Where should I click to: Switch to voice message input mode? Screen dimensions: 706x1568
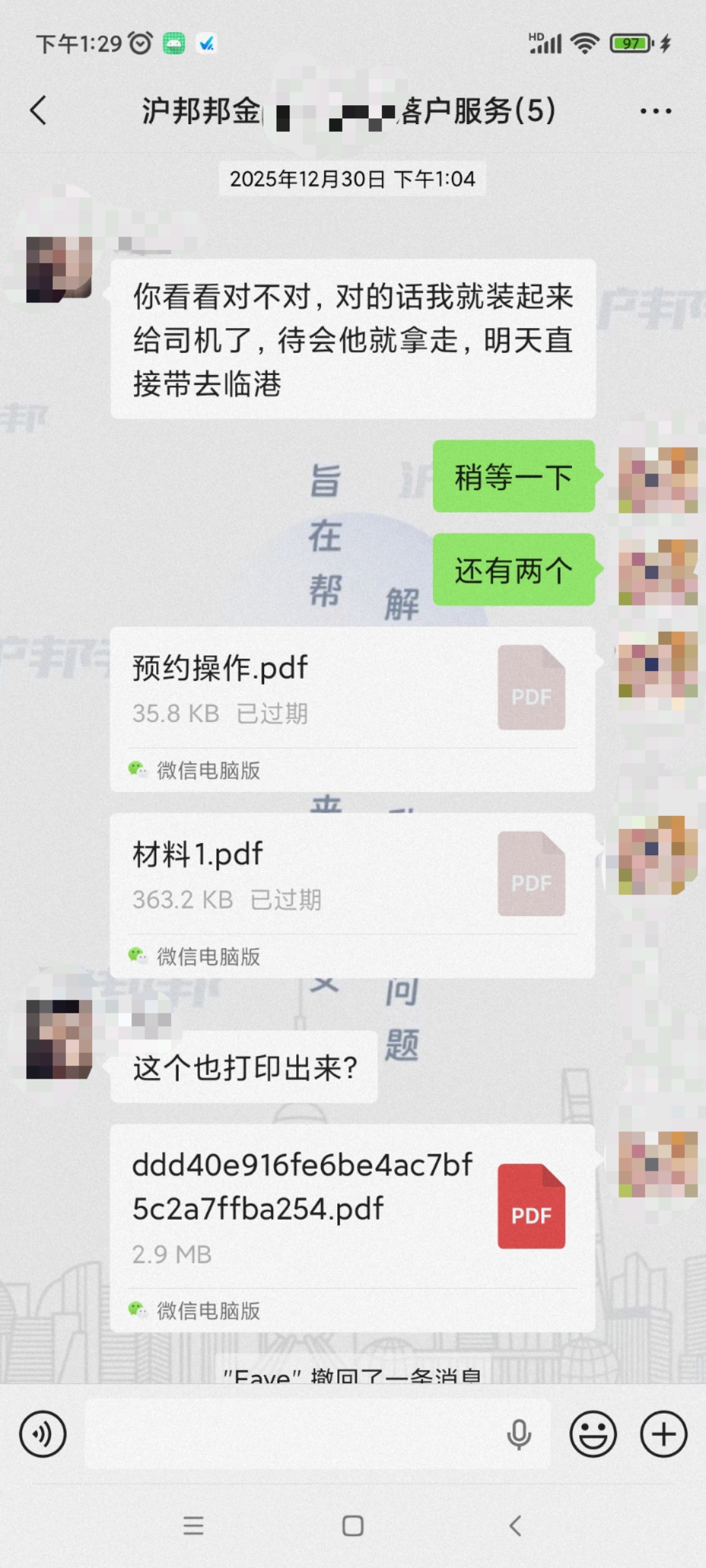pos(42,1435)
